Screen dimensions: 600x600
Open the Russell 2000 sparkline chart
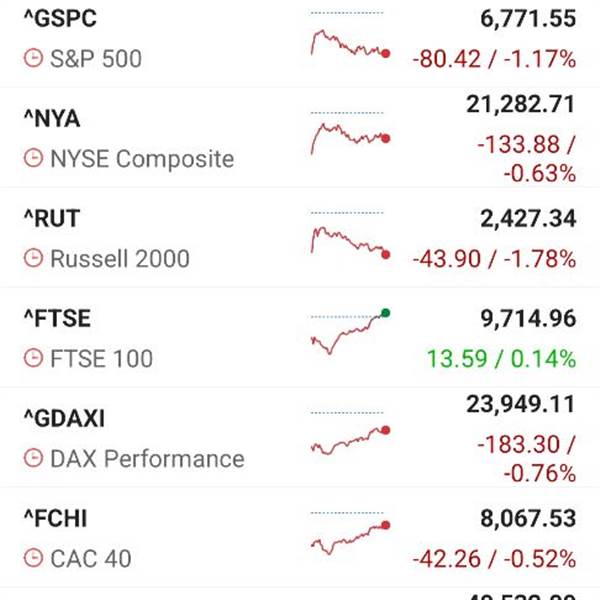pyautogui.click(x=348, y=240)
